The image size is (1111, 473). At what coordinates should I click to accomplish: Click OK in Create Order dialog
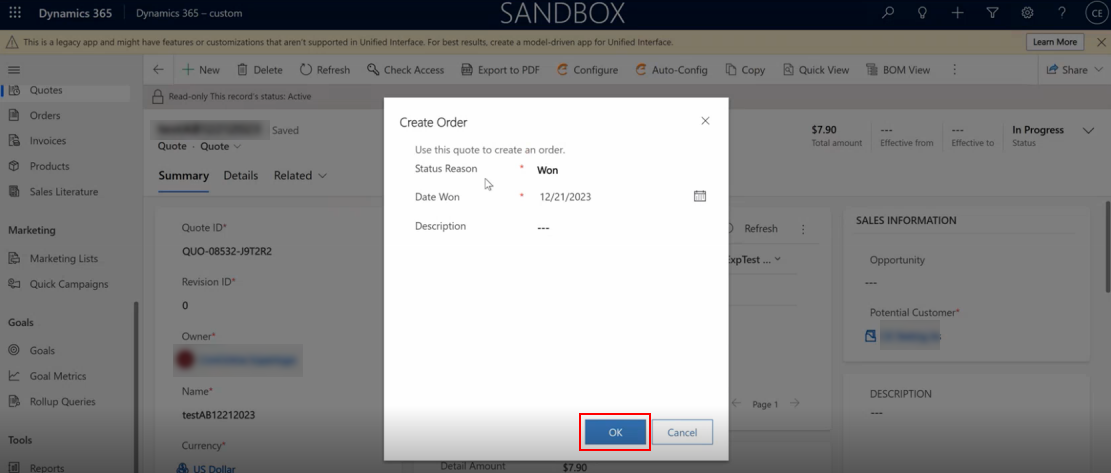pyautogui.click(x=615, y=433)
